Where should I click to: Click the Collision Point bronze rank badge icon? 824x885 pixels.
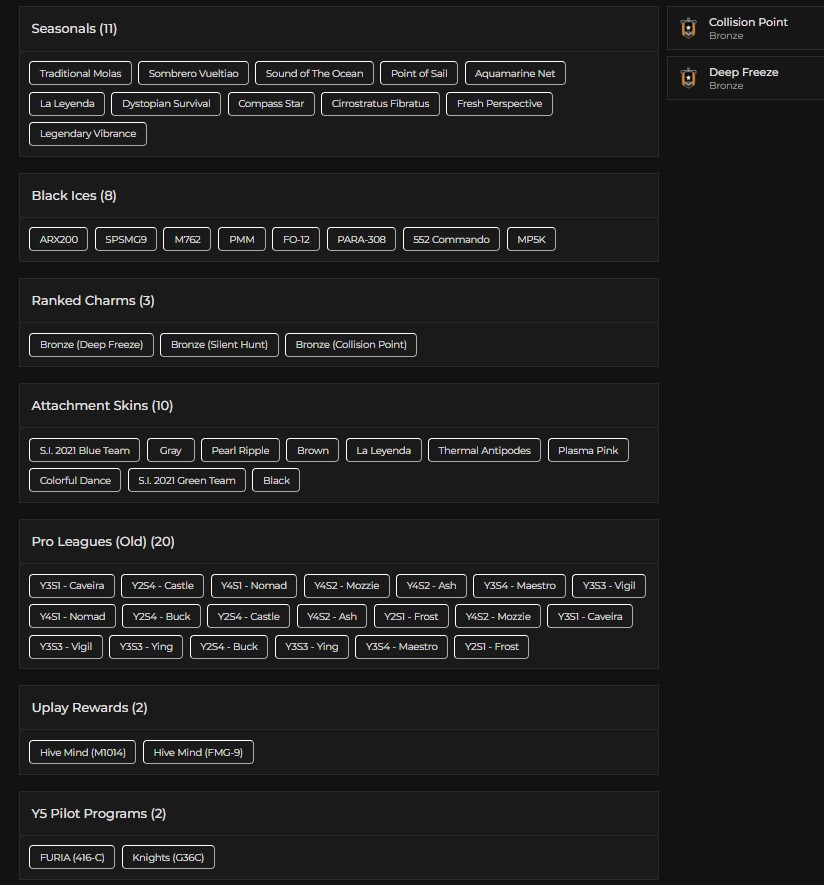pos(688,28)
